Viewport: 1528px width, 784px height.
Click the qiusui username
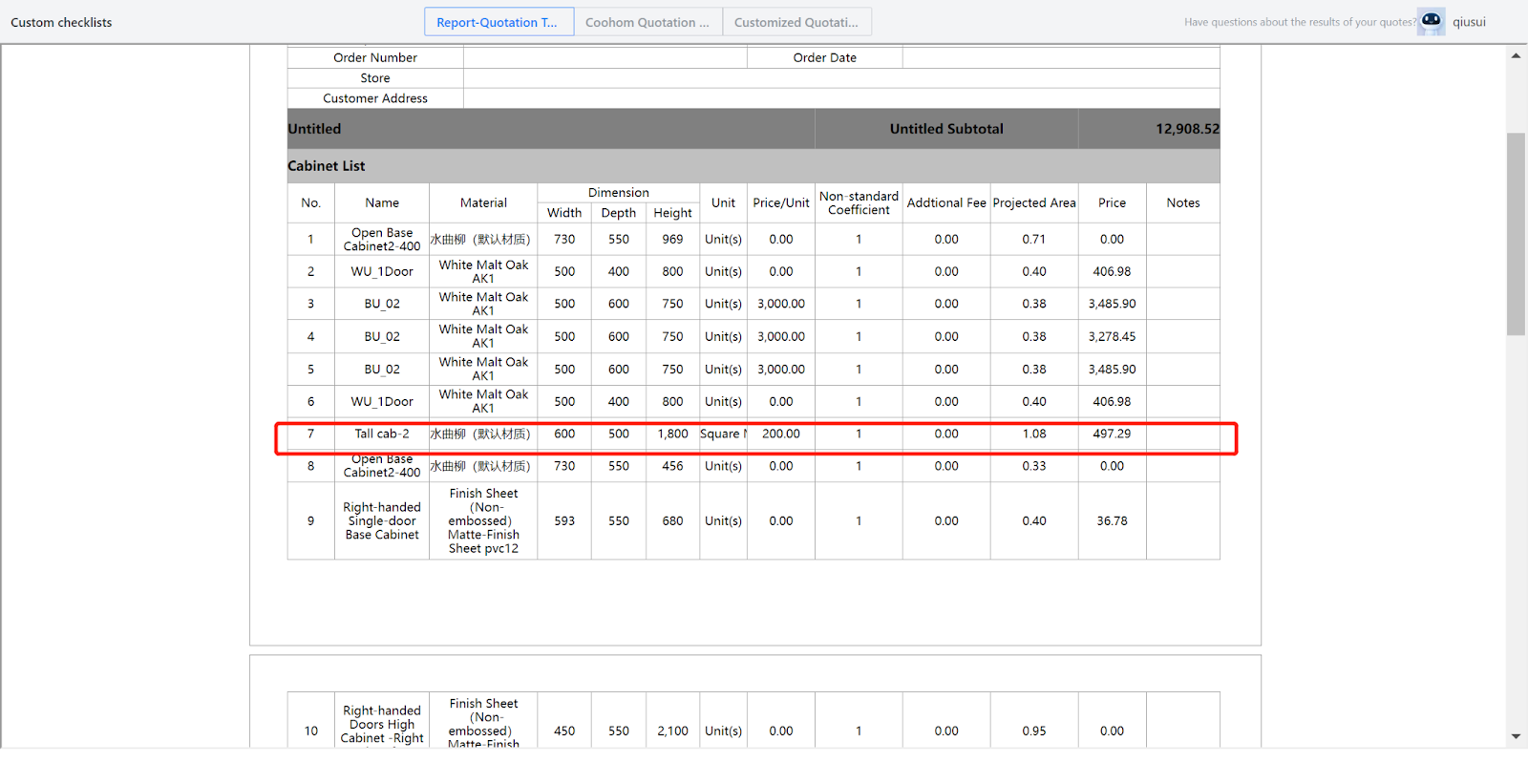pos(1469,22)
